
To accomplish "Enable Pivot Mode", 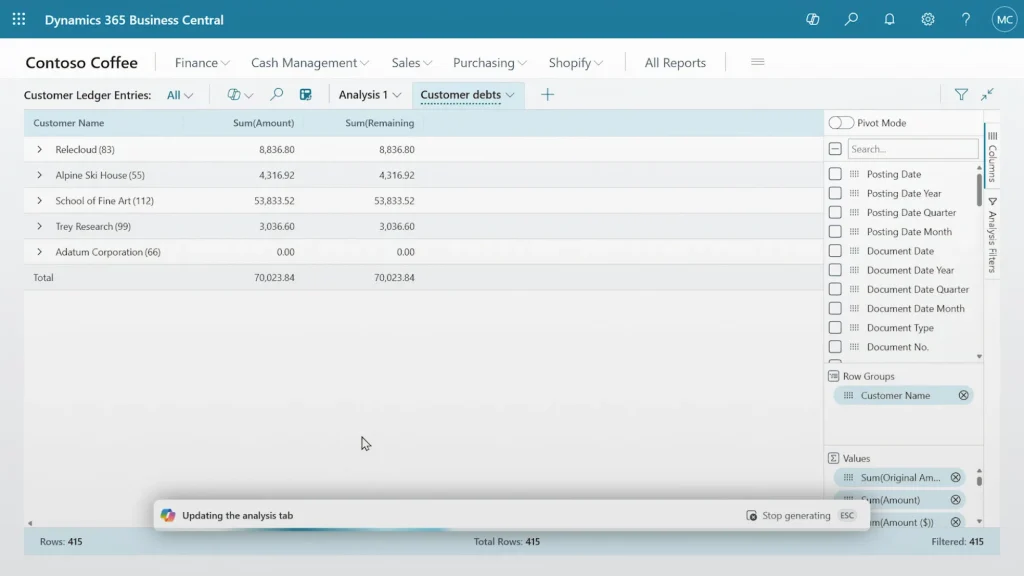I will pos(840,121).
